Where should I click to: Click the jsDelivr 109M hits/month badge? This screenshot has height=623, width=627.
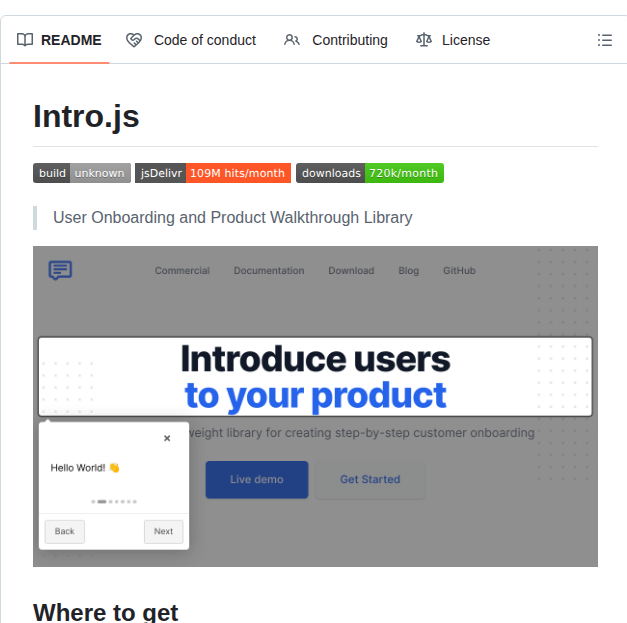point(213,173)
